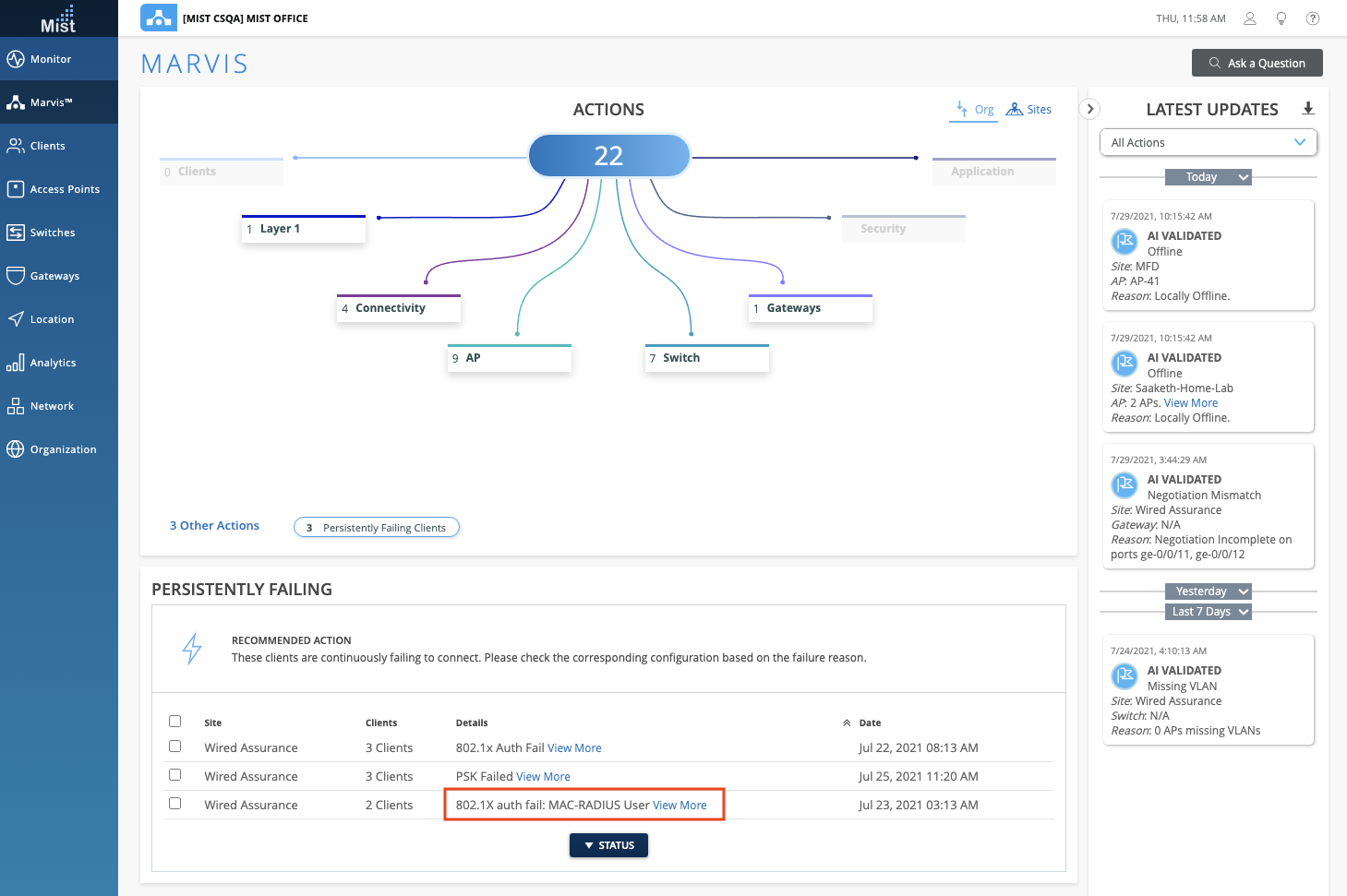Open the STATUS dropdown button
Screen dimensions: 1347x896
[608, 845]
